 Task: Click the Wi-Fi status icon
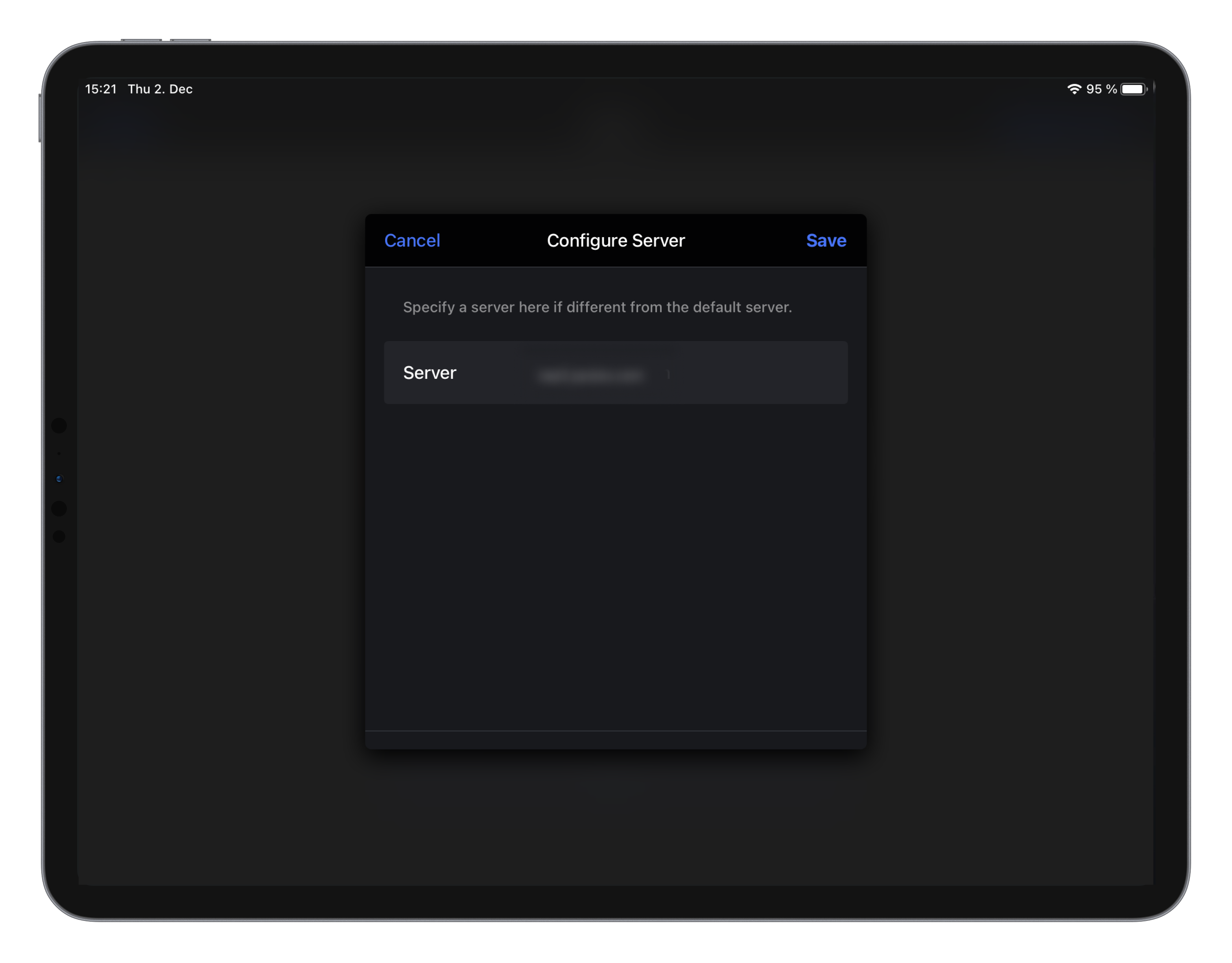[x=1075, y=88]
